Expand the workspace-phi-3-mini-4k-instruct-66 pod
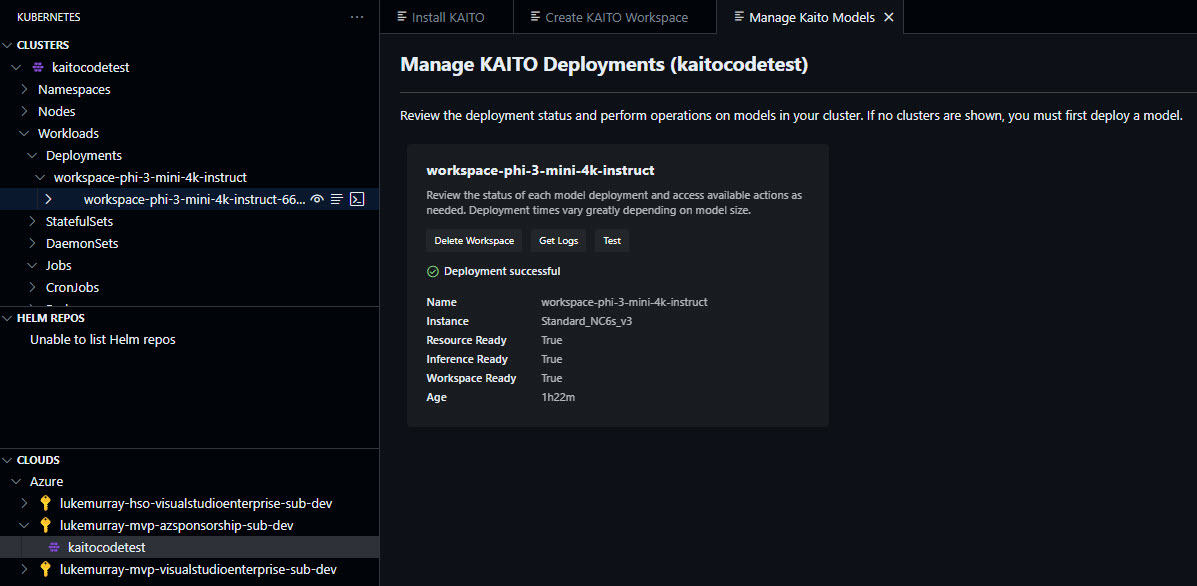1197x586 pixels. click(48, 199)
